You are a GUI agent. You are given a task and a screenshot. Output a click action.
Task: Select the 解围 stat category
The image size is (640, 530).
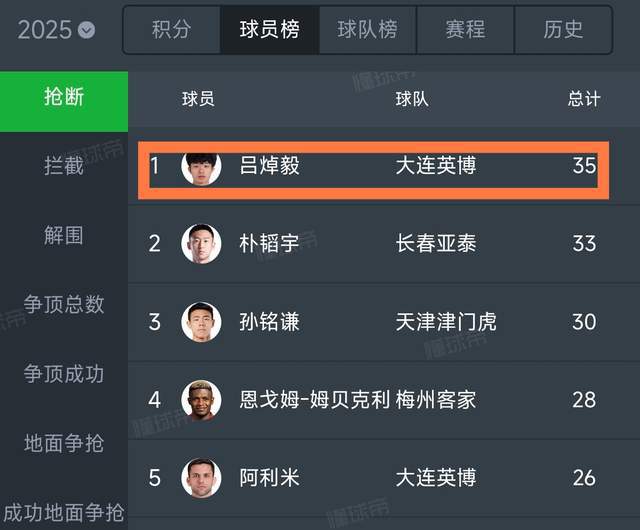click(64, 236)
